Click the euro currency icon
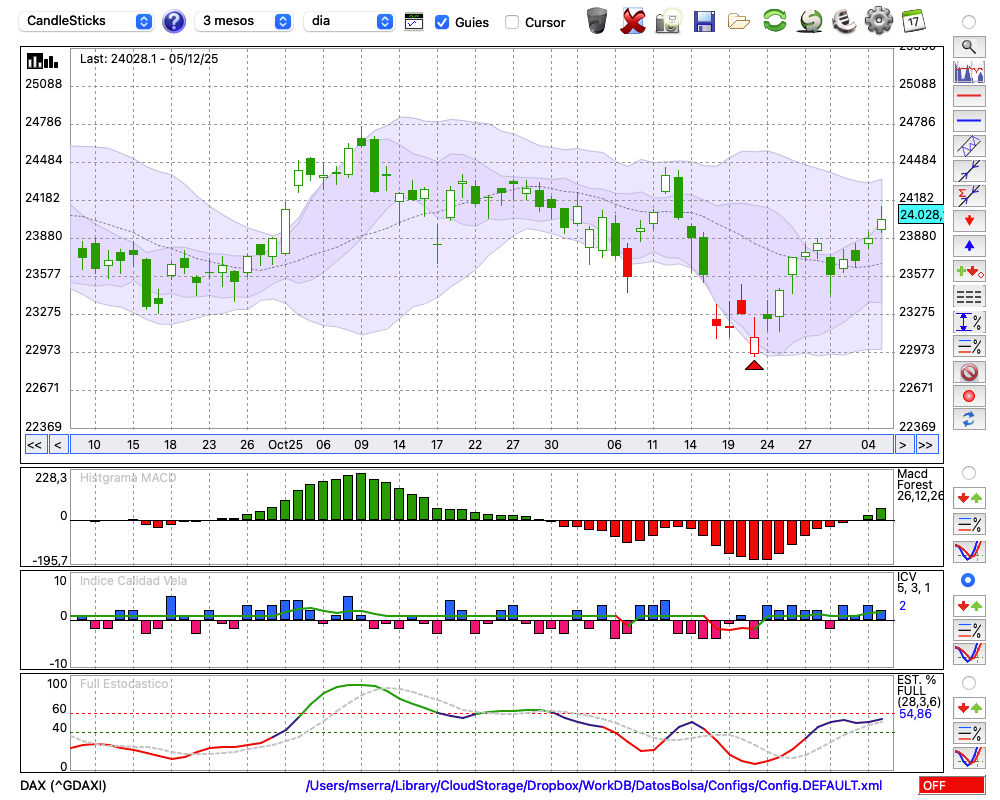This screenshot has width=1000, height=800. click(845, 21)
